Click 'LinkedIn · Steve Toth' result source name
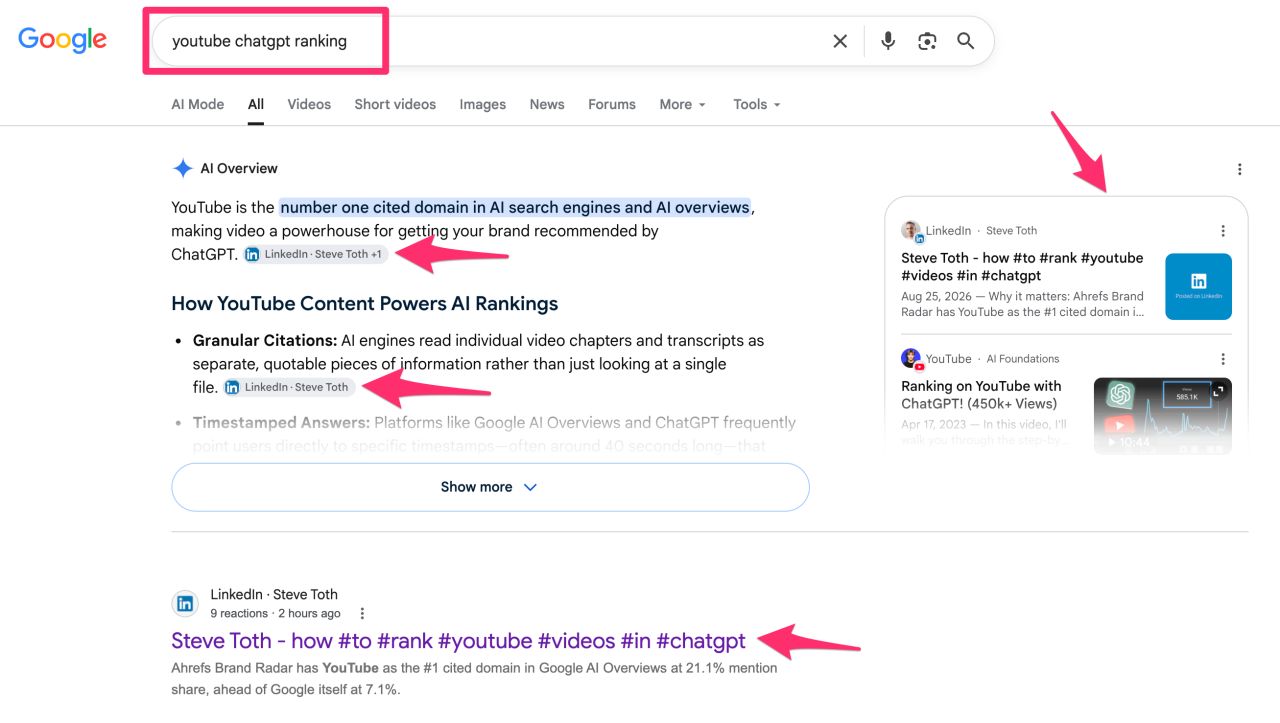This screenshot has height=723, width=1280. point(274,594)
